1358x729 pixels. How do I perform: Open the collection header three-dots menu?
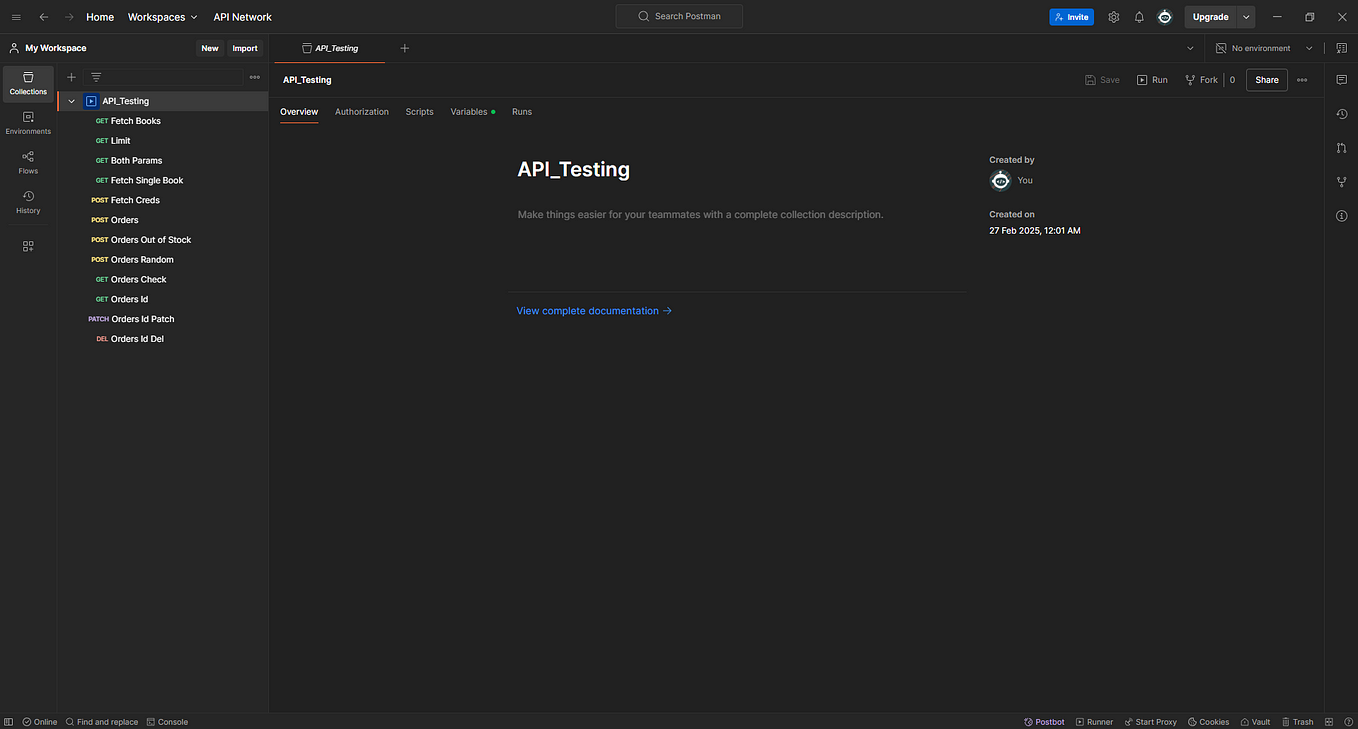(1302, 80)
